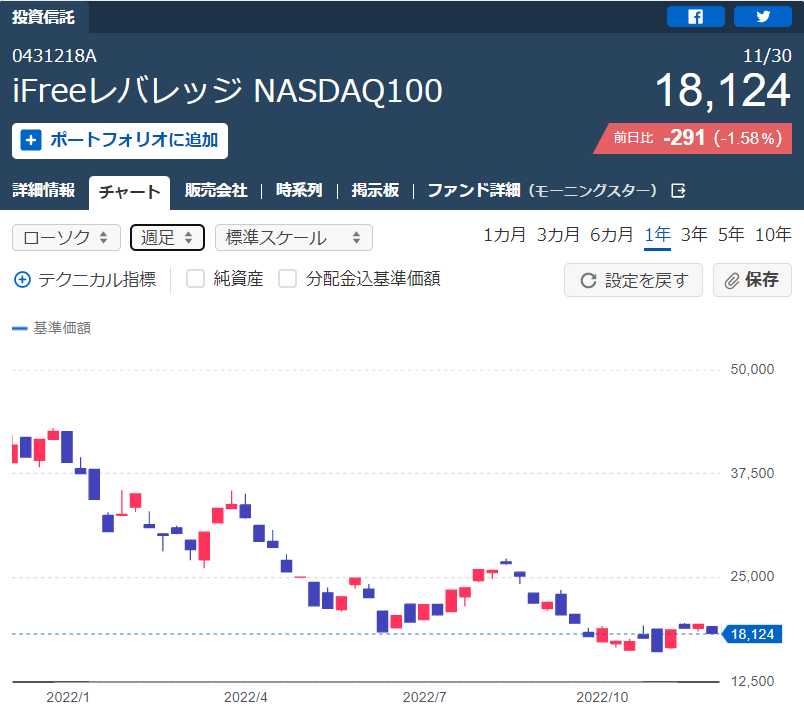The image size is (804, 719).
Task: Select the 6カ月 time range
Action: tap(611, 235)
